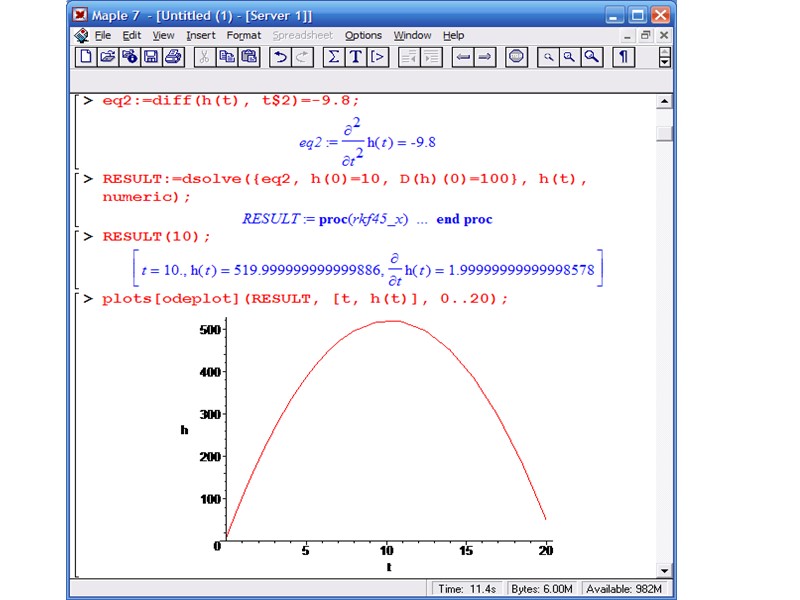Image resolution: width=800 pixels, height=600 pixels.
Task: Open the Help menu
Action: 454,35
